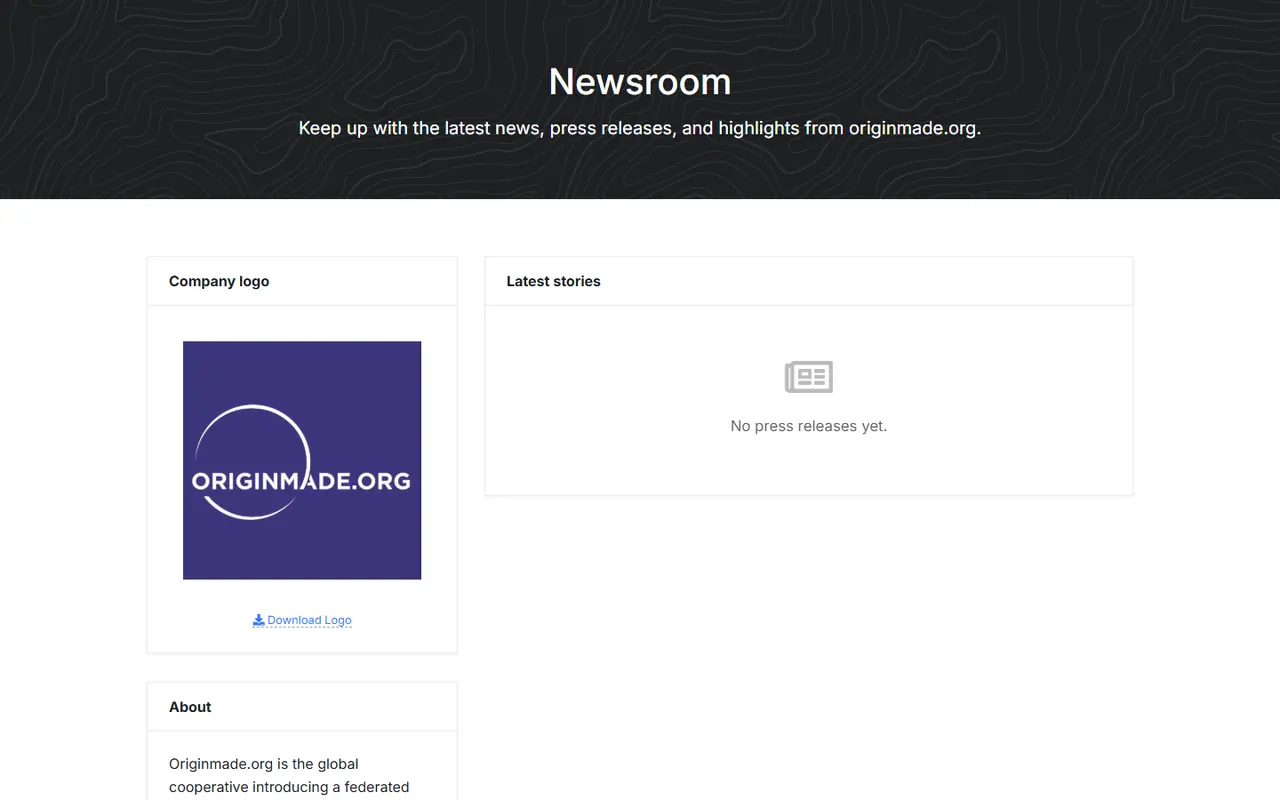Click the 'Keep up with the latest news' subtitle
Image resolution: width=1280 pixels, height=800 pixels.
coord(640,128)
